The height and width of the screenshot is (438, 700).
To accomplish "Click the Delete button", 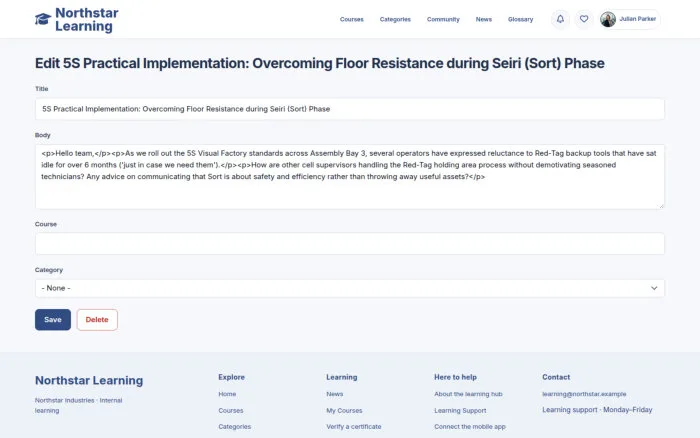I will [x=97, y=320].
